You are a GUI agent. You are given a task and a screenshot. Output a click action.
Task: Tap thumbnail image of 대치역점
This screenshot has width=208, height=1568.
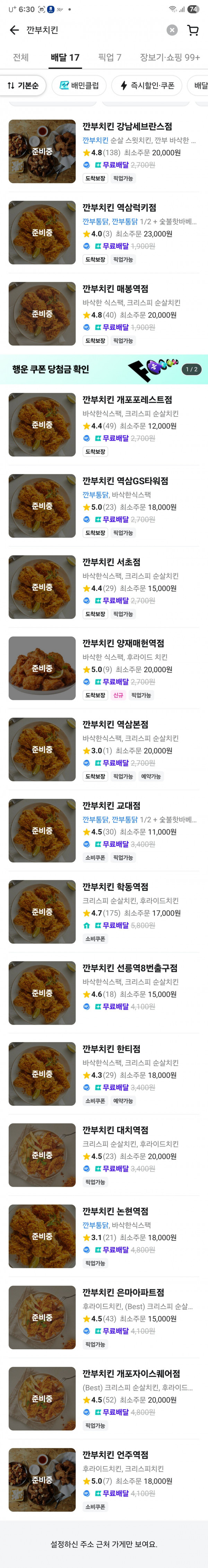click(x=42, y=1155)
